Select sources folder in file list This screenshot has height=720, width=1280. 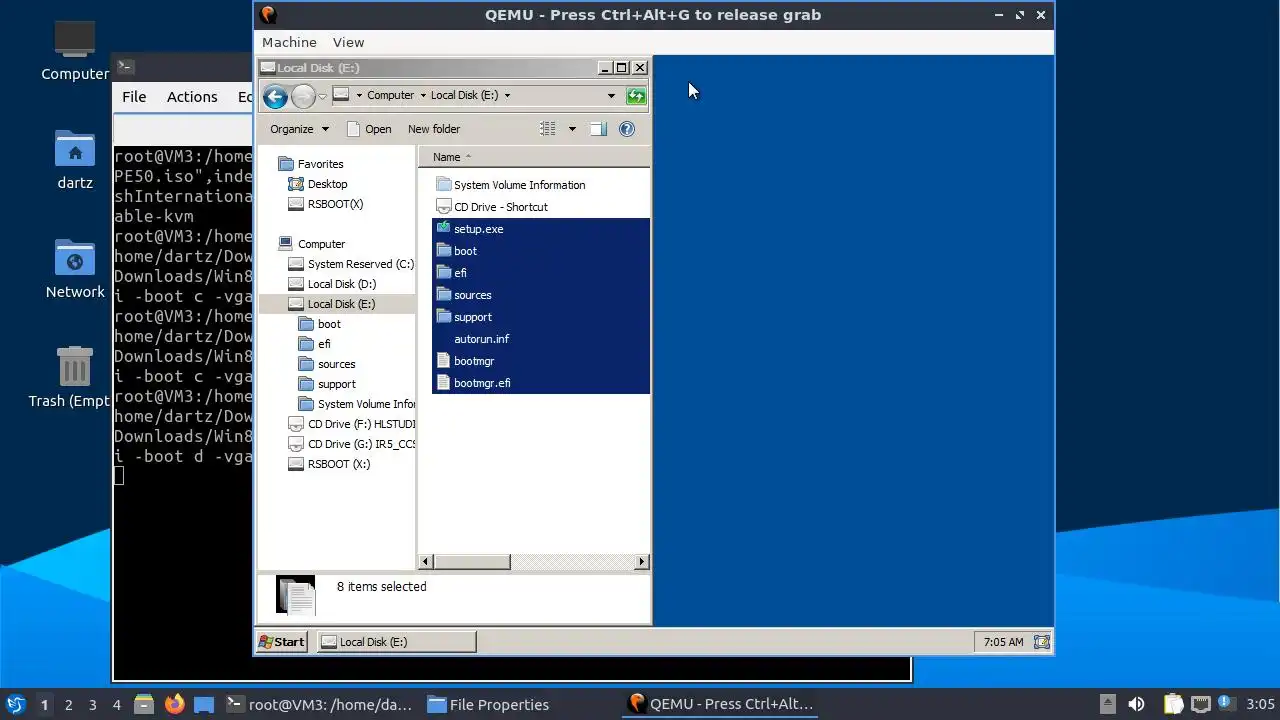(x=472, y=295)
